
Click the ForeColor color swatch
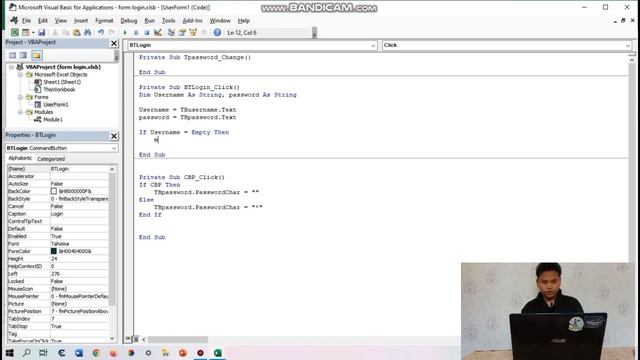(54, 251)
